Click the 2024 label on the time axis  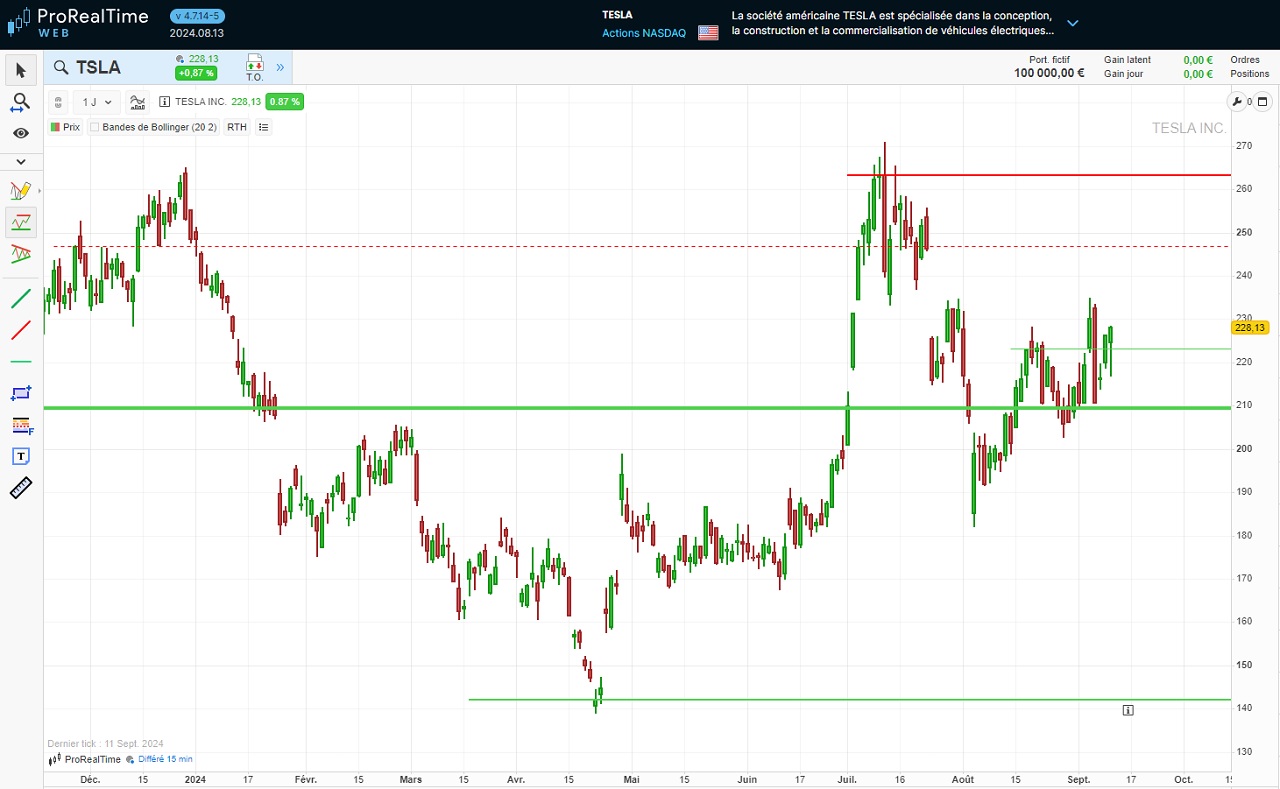pos(195,779)
